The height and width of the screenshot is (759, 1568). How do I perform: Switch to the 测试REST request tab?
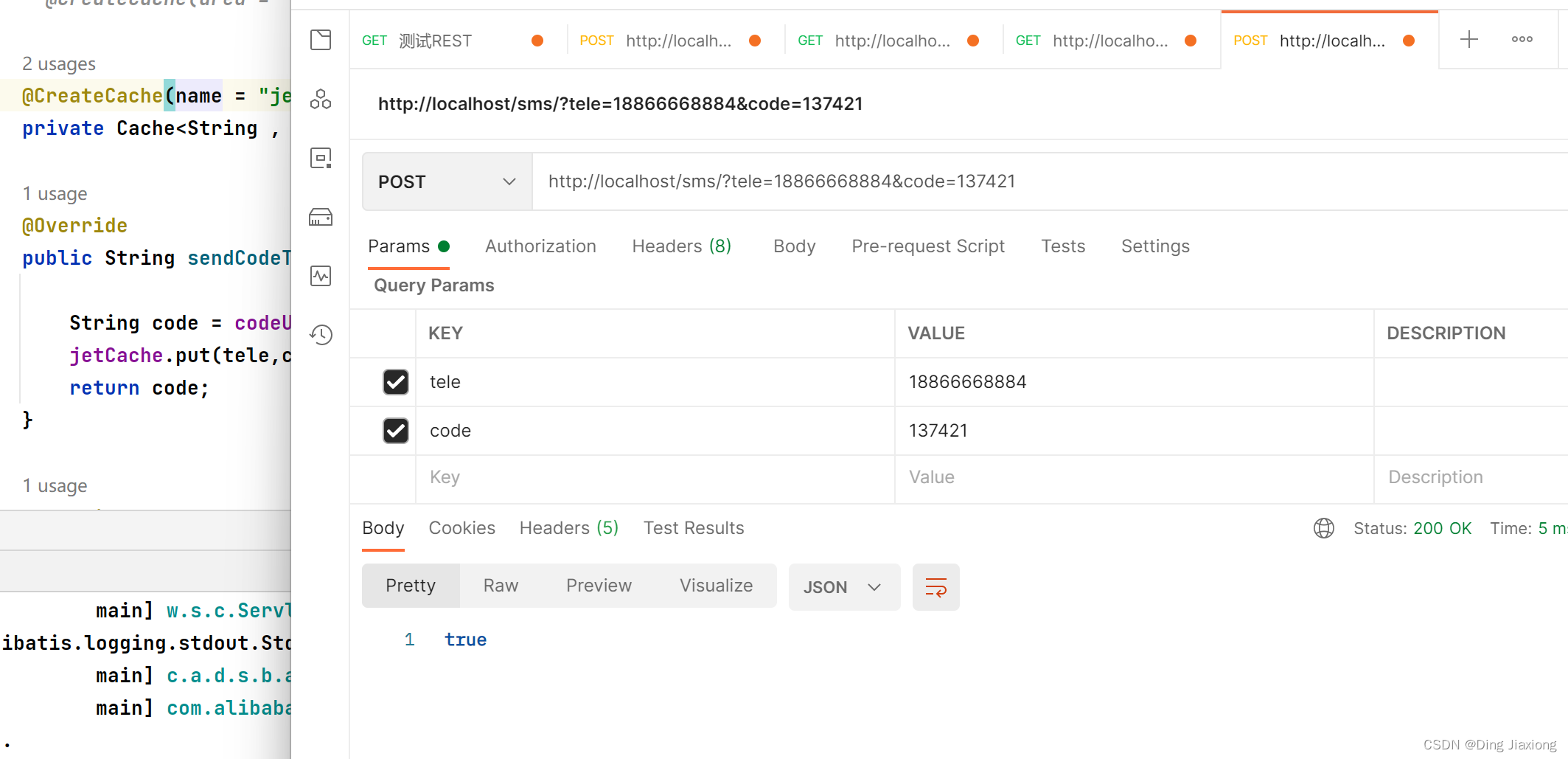(457, 41)
